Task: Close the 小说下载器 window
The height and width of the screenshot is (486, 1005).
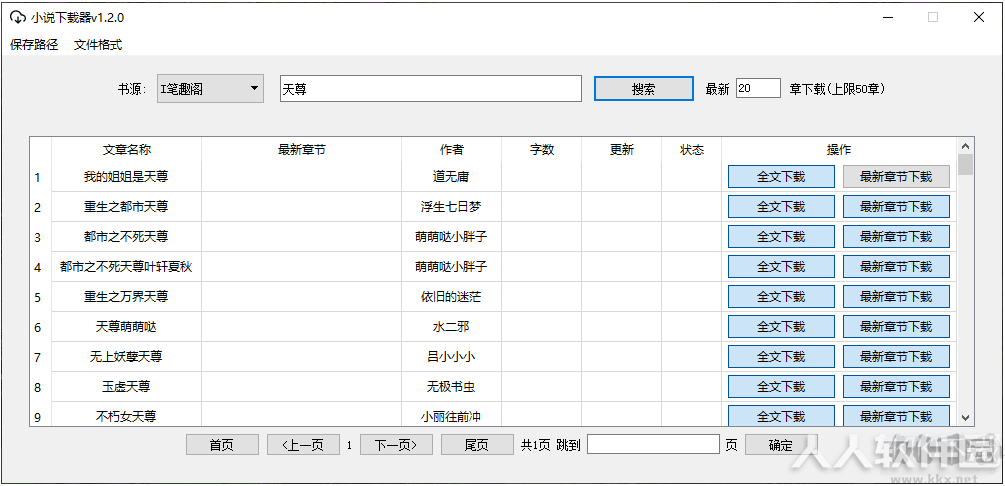Action: click(x=979, y=17)
